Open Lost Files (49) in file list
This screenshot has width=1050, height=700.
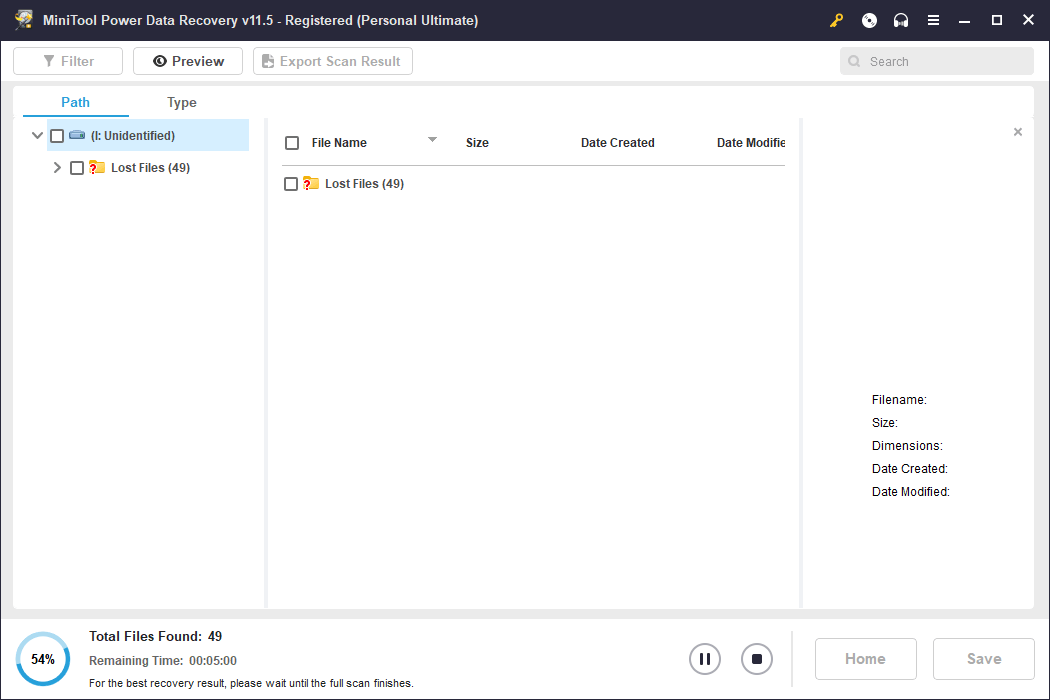tap(364, 184)
